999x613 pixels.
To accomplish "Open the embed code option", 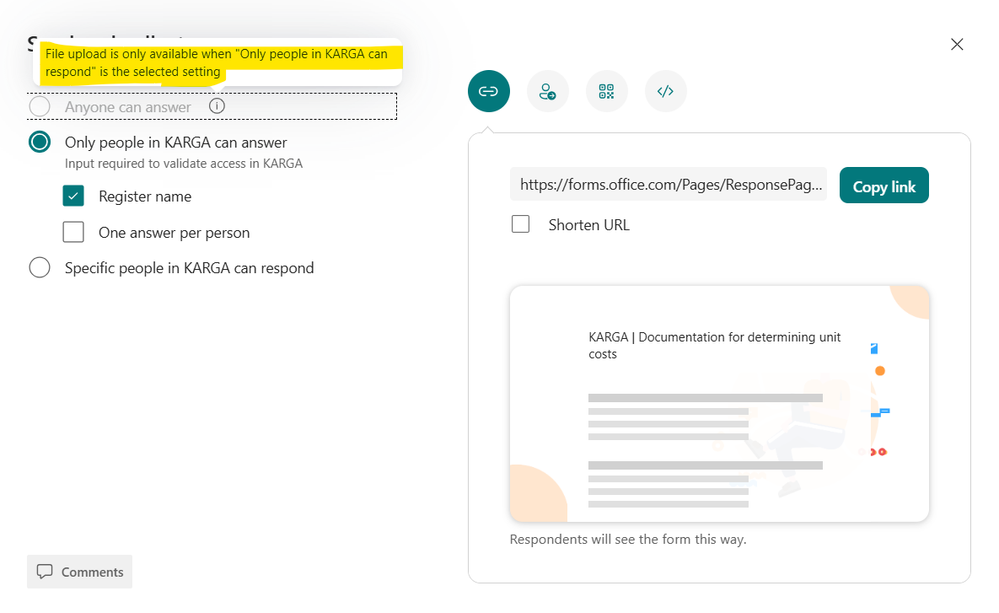I will [x=666, y=91].
